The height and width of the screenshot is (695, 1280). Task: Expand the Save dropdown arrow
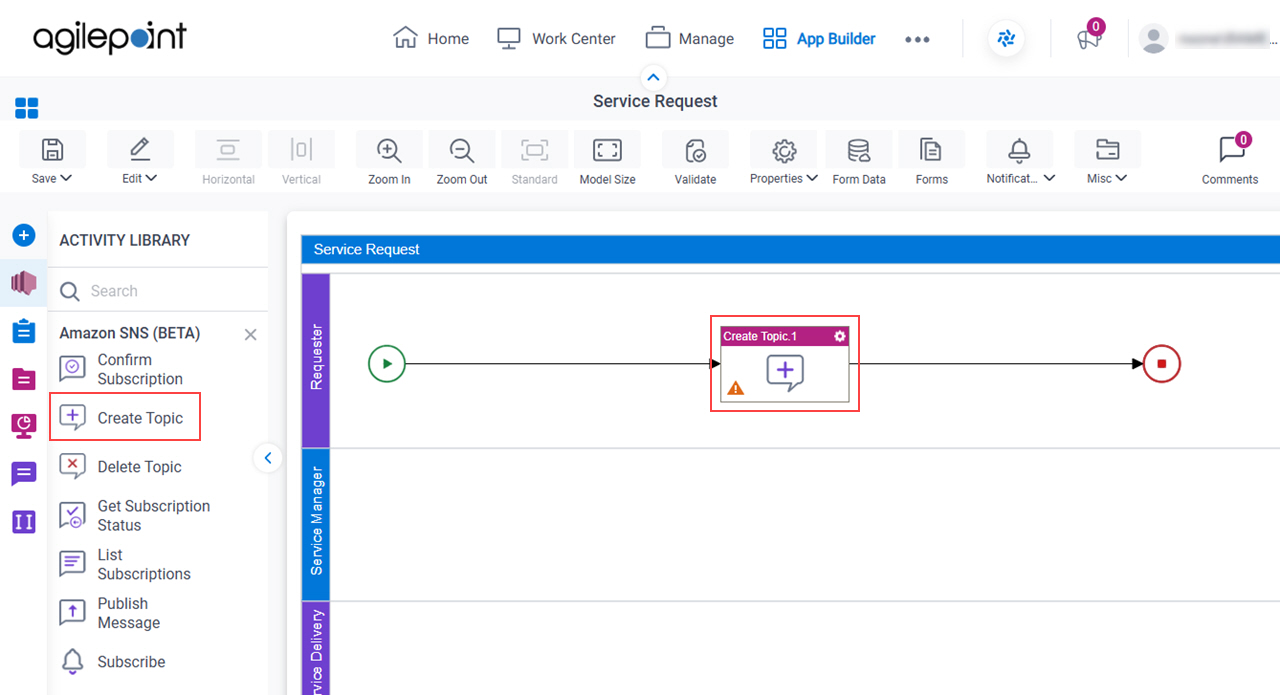(x=66, y=179)
